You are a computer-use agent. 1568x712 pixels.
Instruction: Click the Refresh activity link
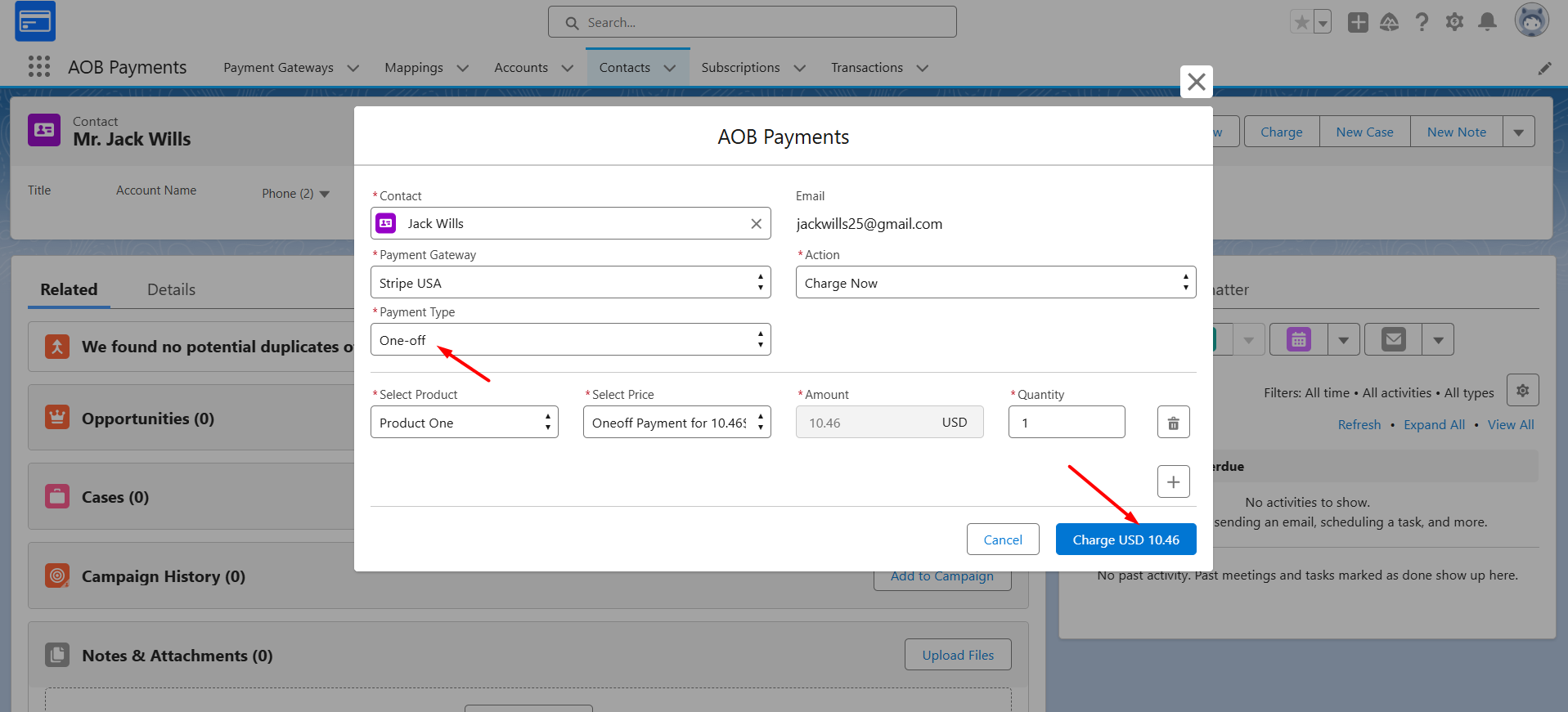[1359, 425]
